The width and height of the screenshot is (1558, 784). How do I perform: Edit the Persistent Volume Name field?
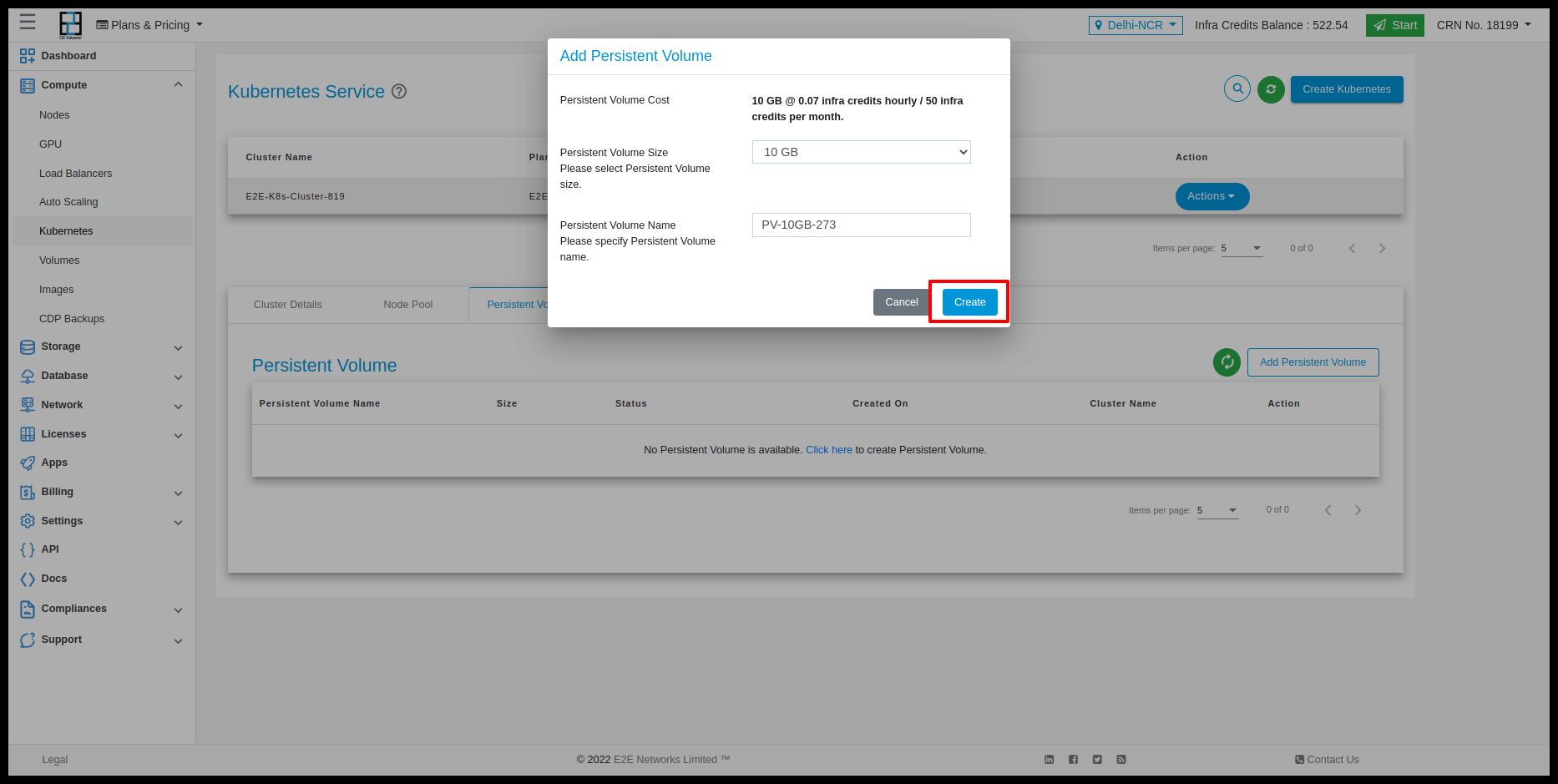click(x=861, y=225)
